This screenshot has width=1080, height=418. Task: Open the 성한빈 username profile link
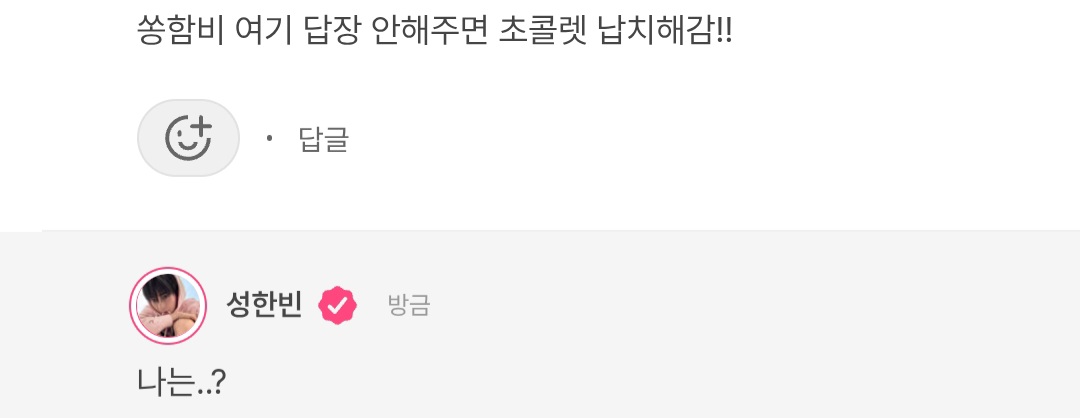(x=264, y=305)
